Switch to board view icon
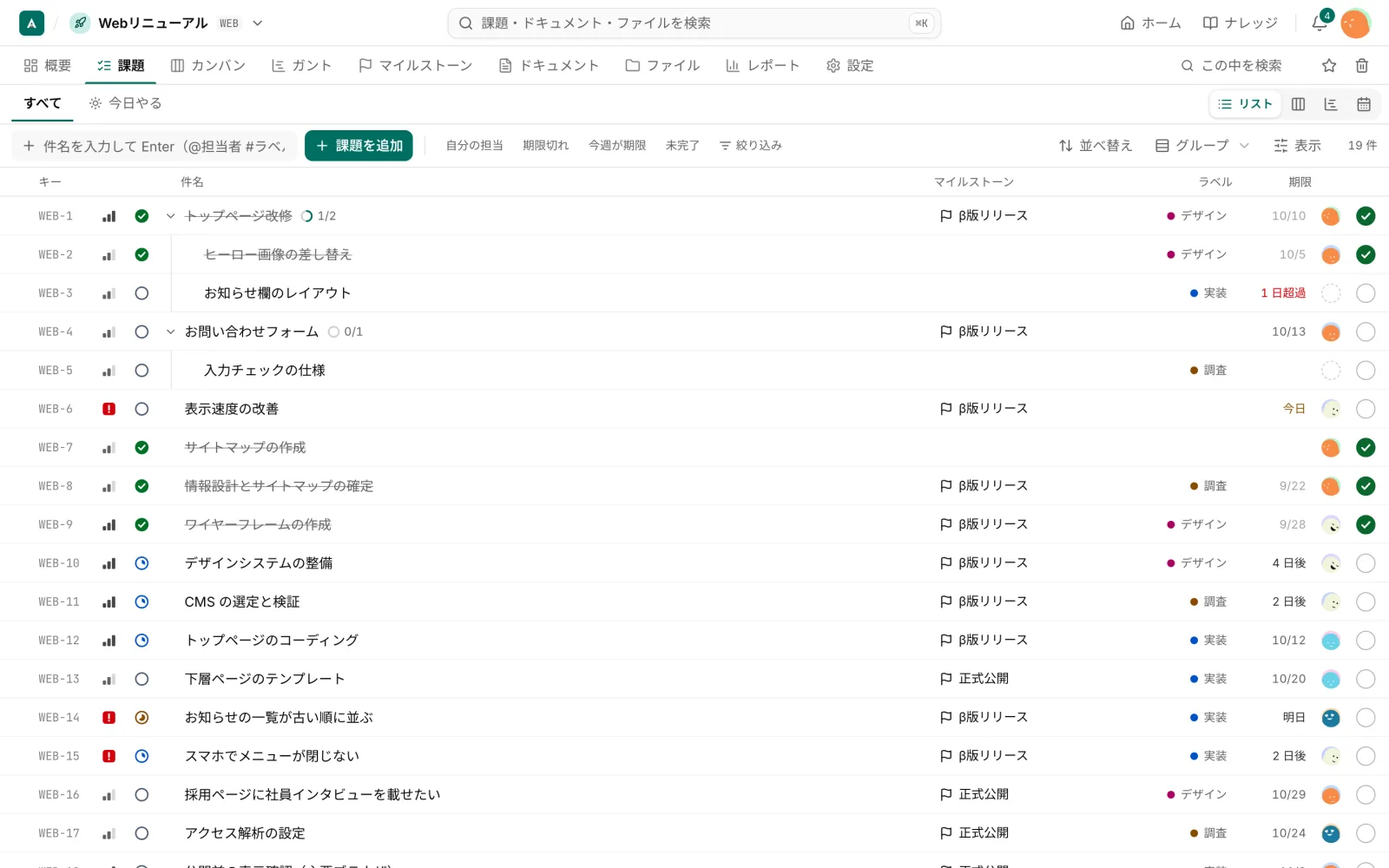Viewport: 1389px width, 868px height. (1298, 104)
